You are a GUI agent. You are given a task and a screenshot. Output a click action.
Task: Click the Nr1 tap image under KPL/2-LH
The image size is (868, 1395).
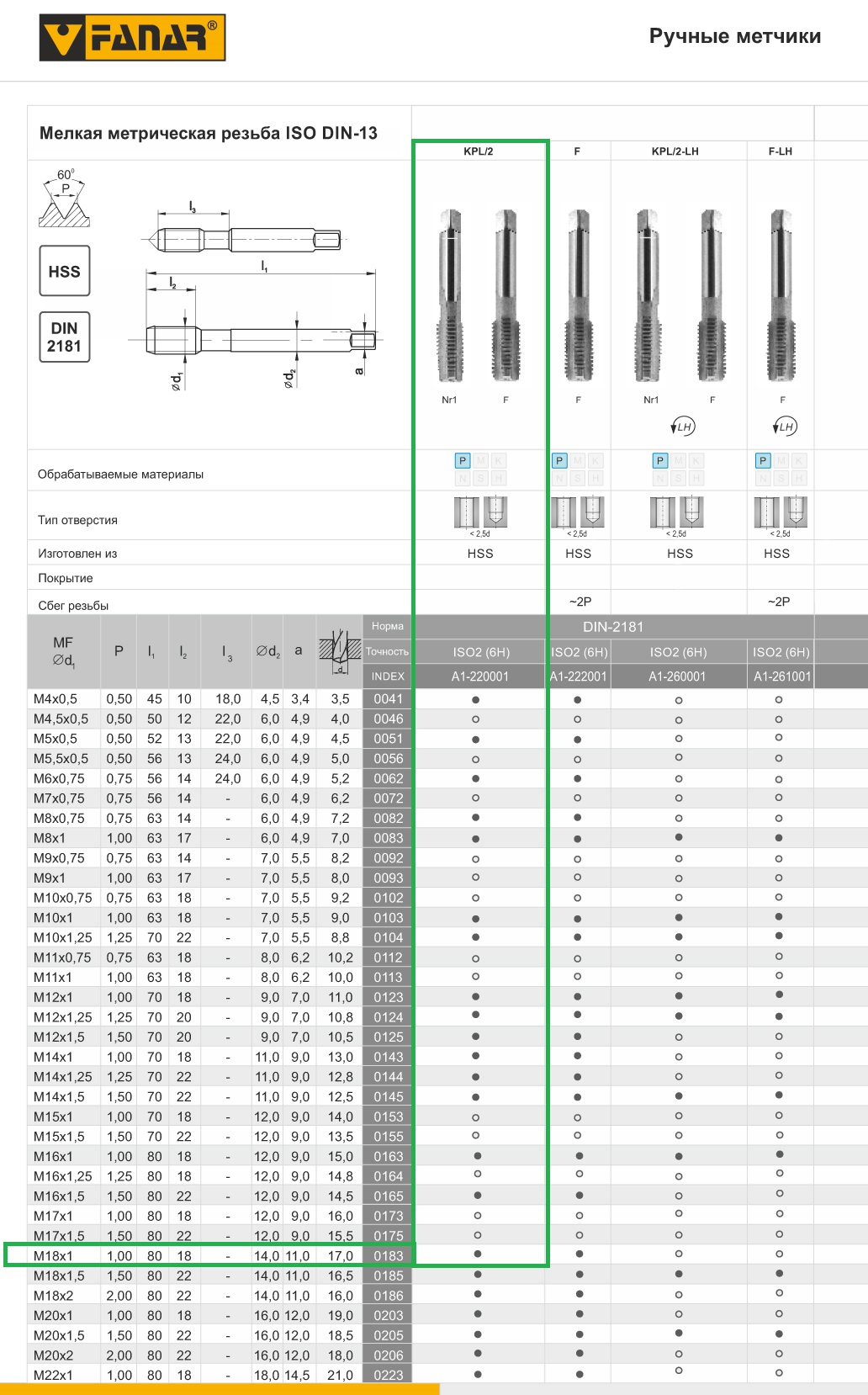pyautogui.click(x=648, y=296)
